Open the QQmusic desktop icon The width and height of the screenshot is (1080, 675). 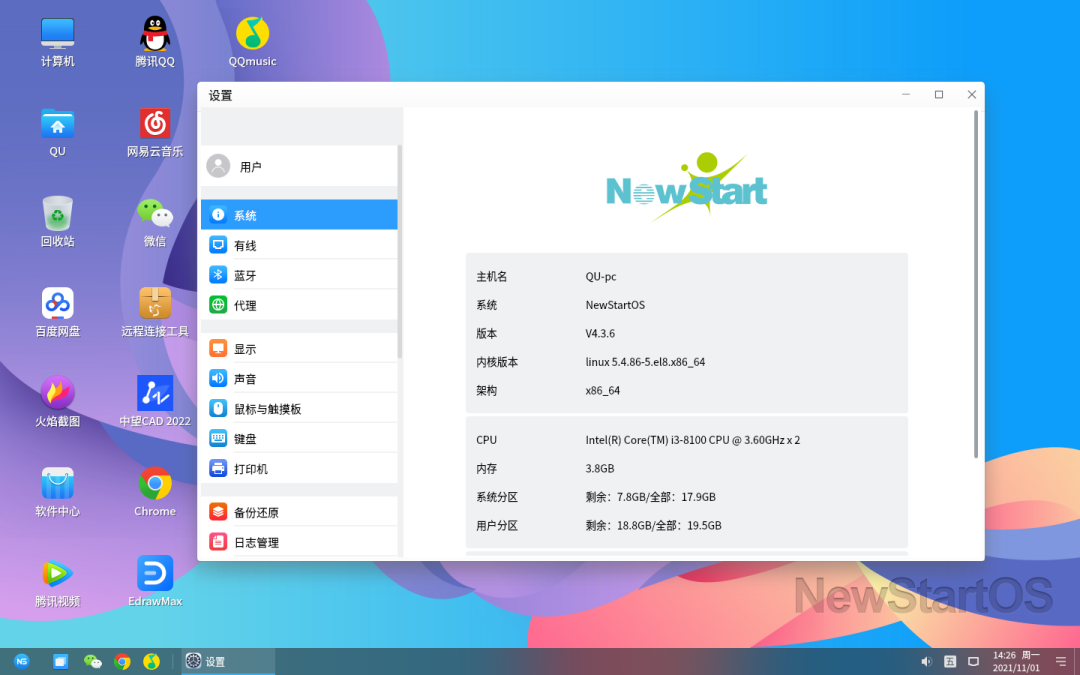pos(253,41)
